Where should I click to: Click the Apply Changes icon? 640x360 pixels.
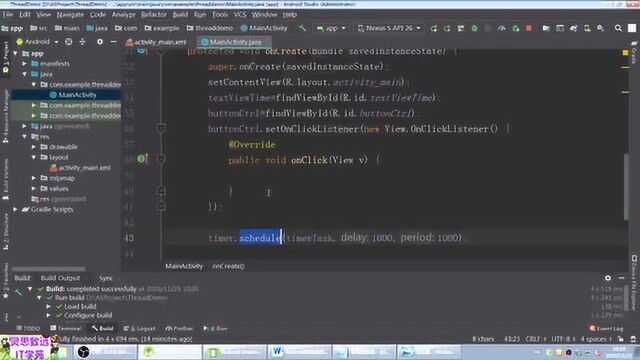click(447, 28)
